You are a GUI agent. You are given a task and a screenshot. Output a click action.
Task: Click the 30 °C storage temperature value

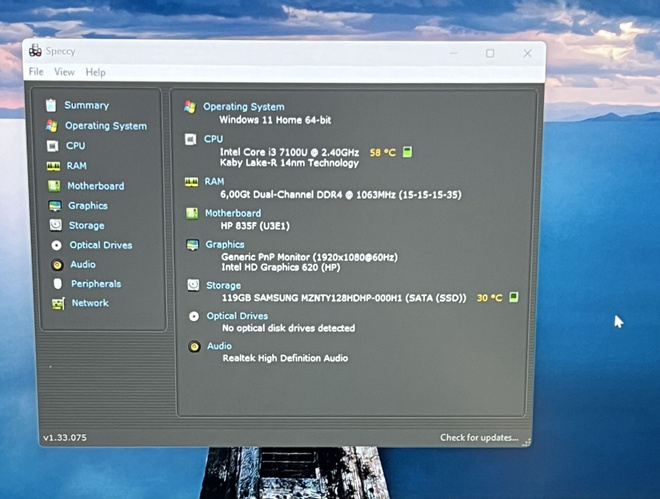tap(490, 298)
